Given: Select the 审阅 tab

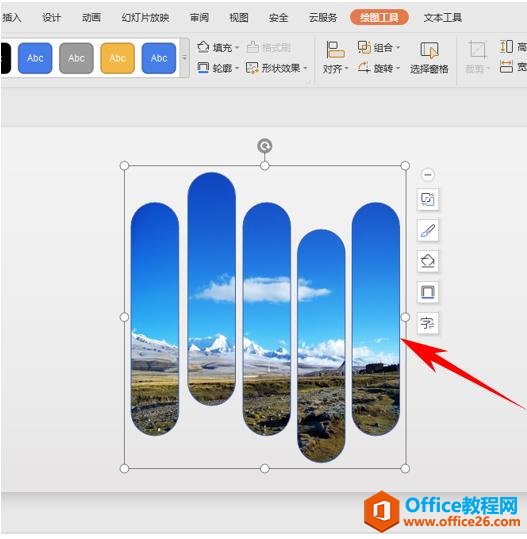Looking at the screenshot, I should [199, 17].
